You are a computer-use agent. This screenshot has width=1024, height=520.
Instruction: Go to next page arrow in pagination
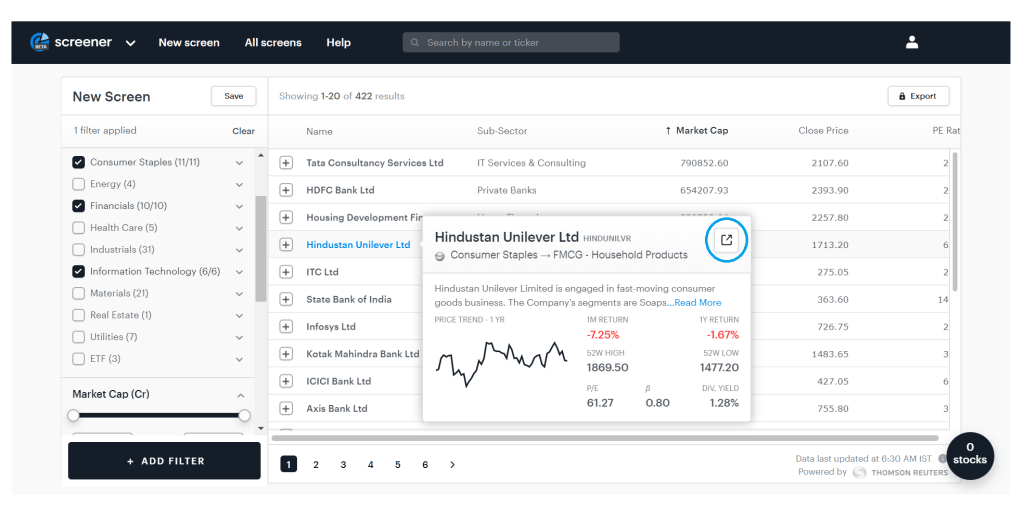tap(452, 465)
